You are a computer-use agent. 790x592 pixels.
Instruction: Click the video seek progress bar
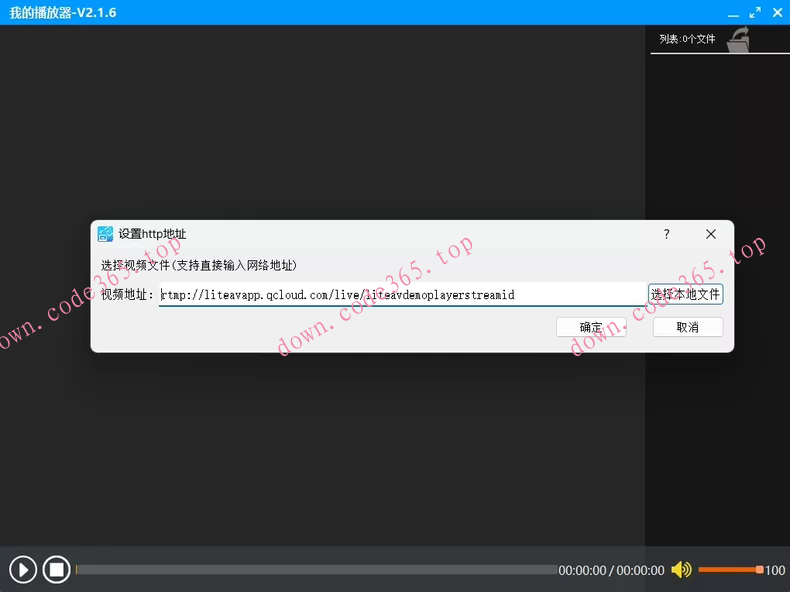[316, 570]
